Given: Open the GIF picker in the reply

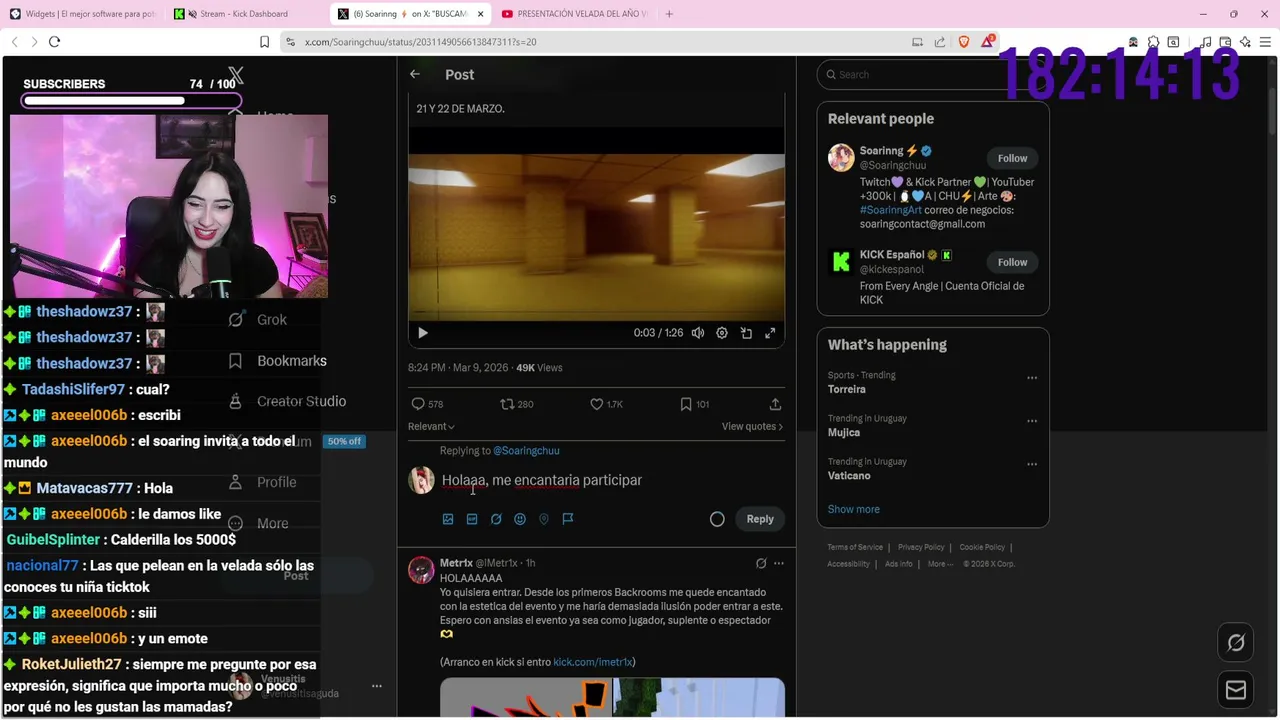Looking at the screenshot, I should coord(472,519).
